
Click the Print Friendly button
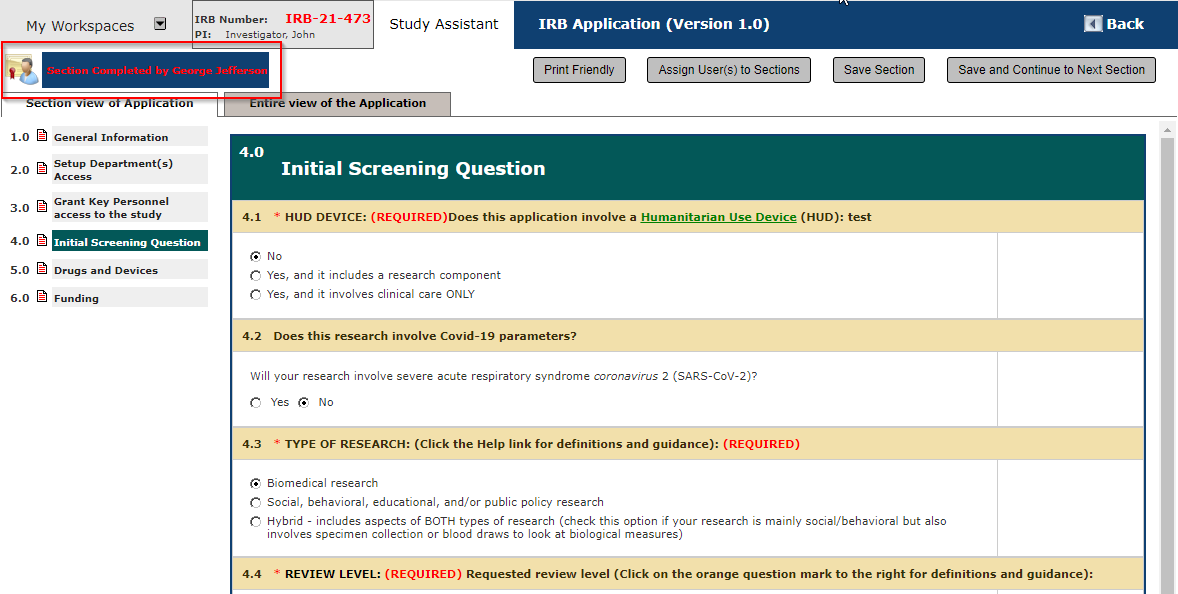pyautogui.click(x=579, y=70)
